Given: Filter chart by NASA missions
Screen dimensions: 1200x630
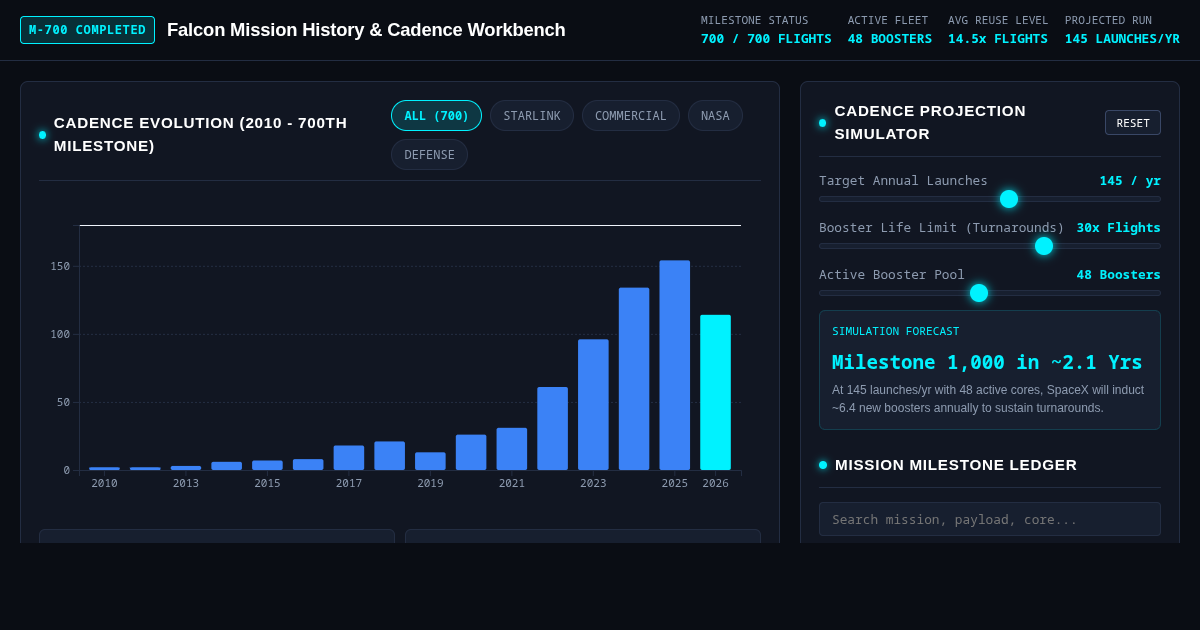Looking at the screenshot, I should pyautogui.click(x=715, y=116).
